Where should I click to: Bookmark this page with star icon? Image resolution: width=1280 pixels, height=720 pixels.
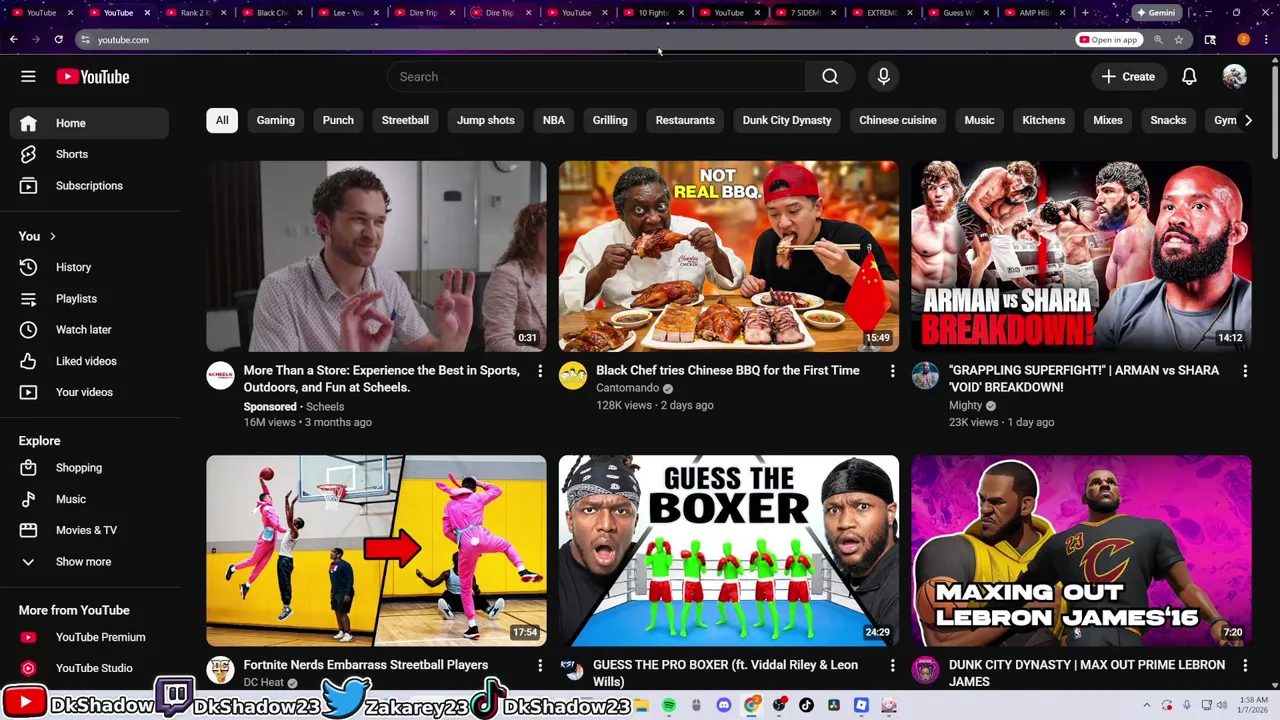point(1179,40)
